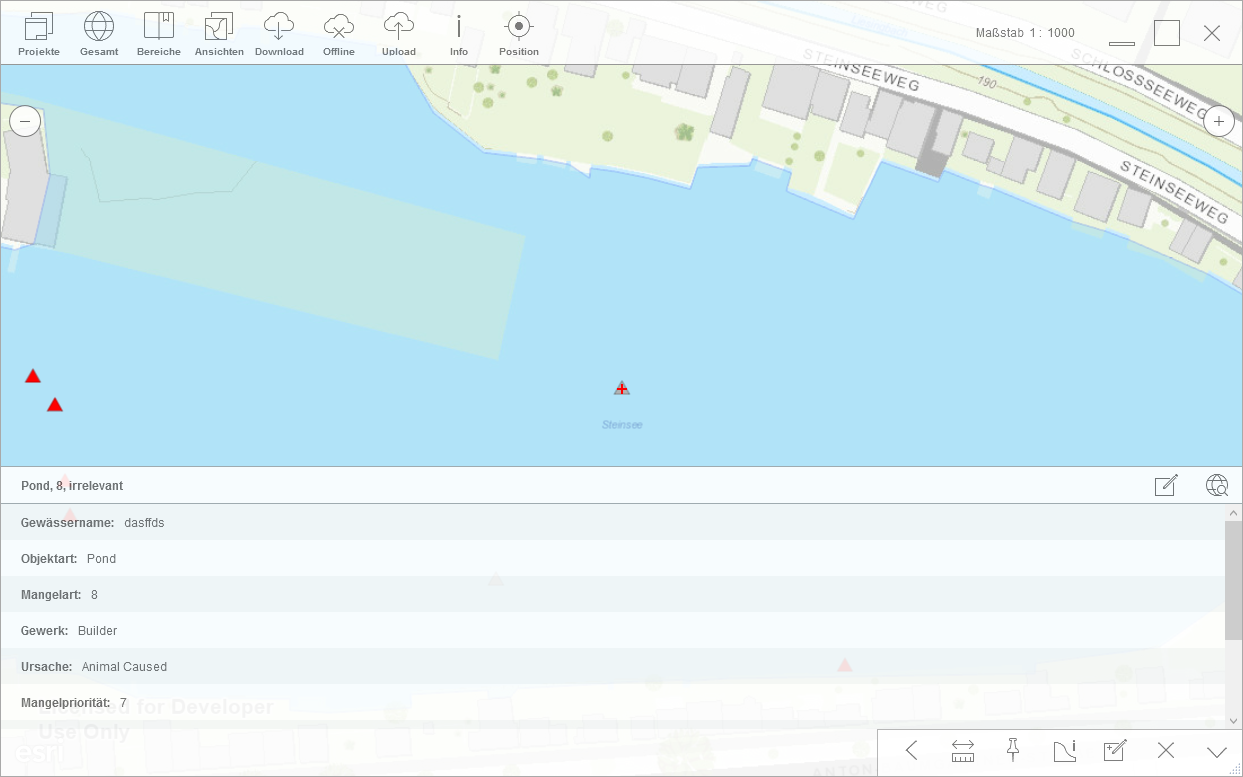The width and height of the screenshot is (1243, 777).
Task: Click the pin tool icon
Action: pos(1013,751)
